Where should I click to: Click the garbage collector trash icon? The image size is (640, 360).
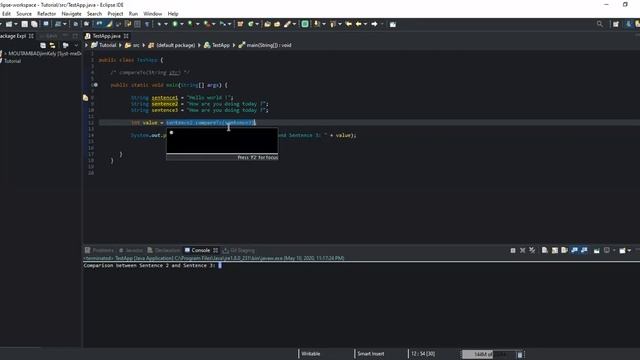[520, 354]
